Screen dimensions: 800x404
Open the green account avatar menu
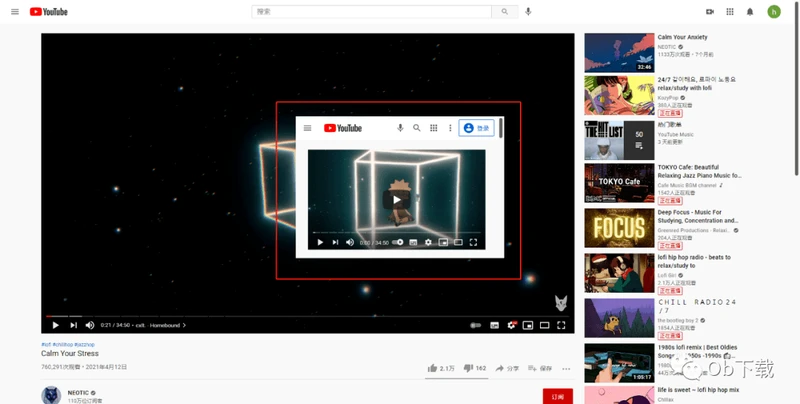[x=774, y=12]
